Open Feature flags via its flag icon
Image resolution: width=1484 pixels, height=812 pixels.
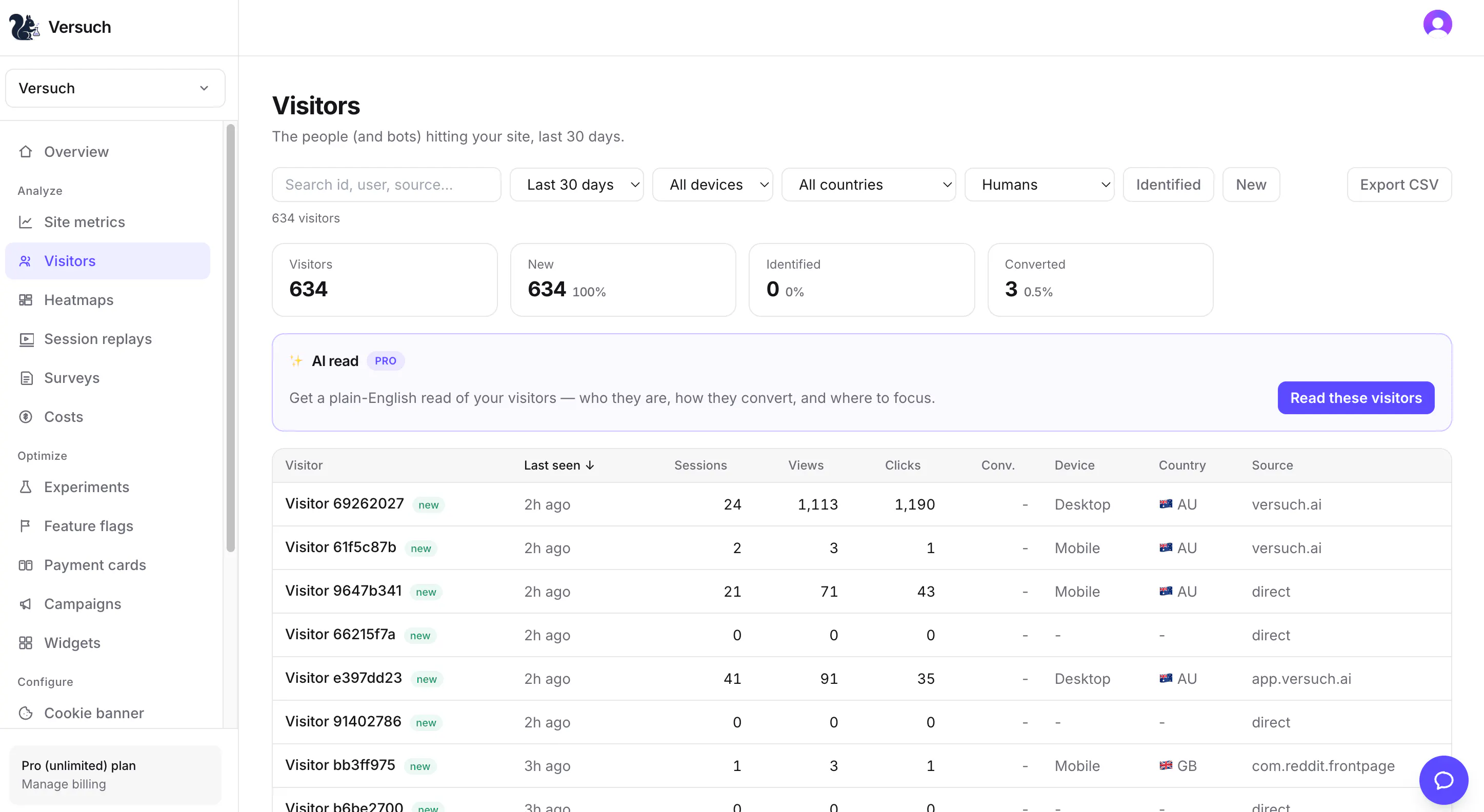pyautogui.click(x=25, y=526)
